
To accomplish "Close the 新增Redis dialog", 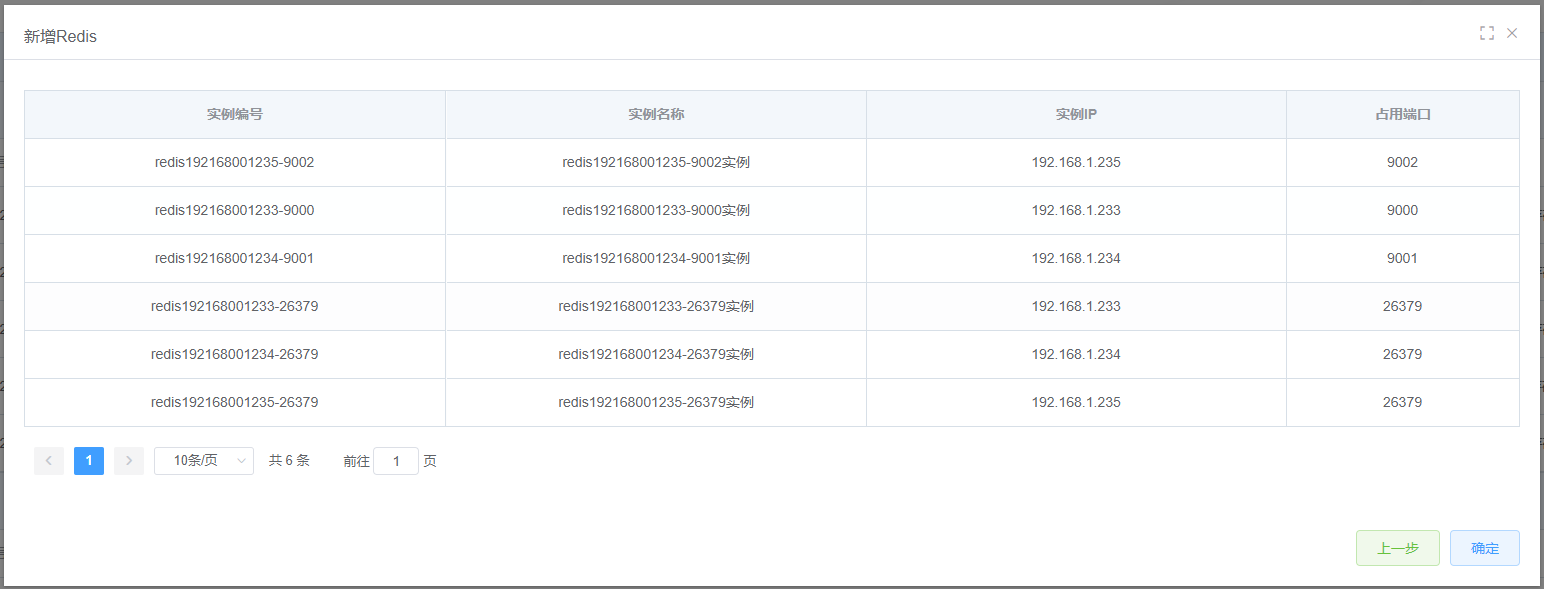I will (1512, 33).
